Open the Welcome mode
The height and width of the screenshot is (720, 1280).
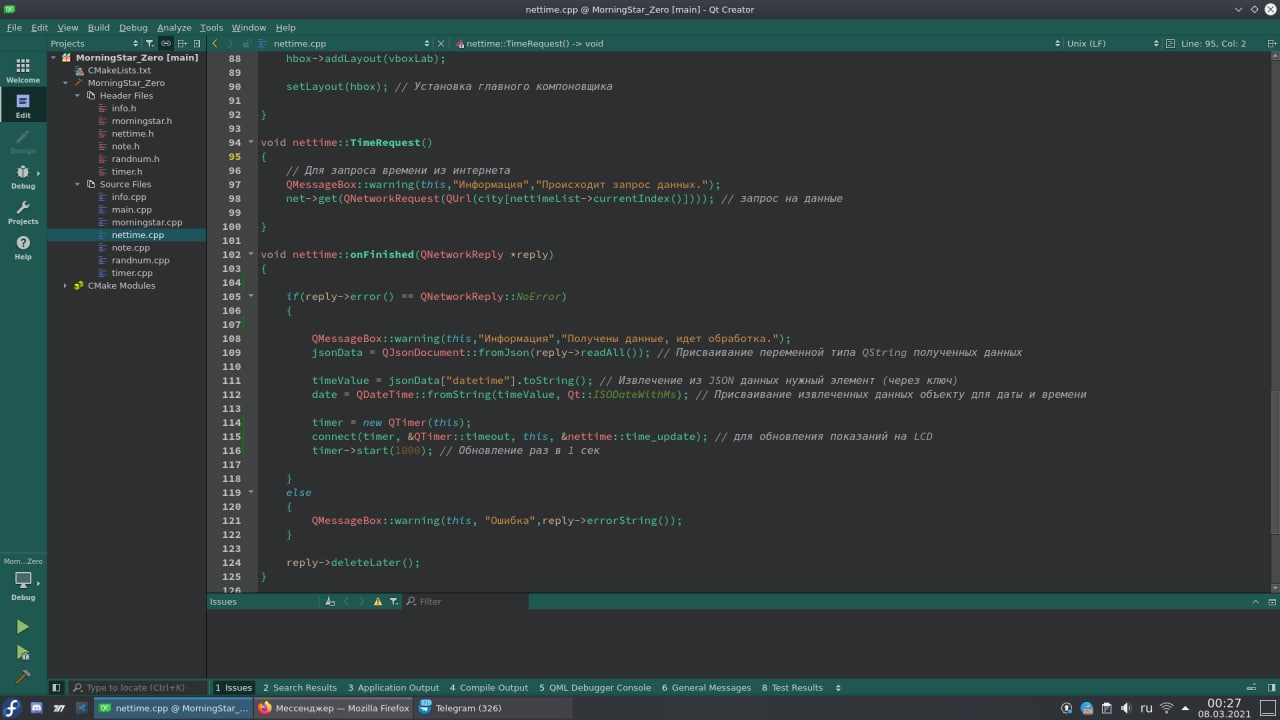[x=23, y=70]
